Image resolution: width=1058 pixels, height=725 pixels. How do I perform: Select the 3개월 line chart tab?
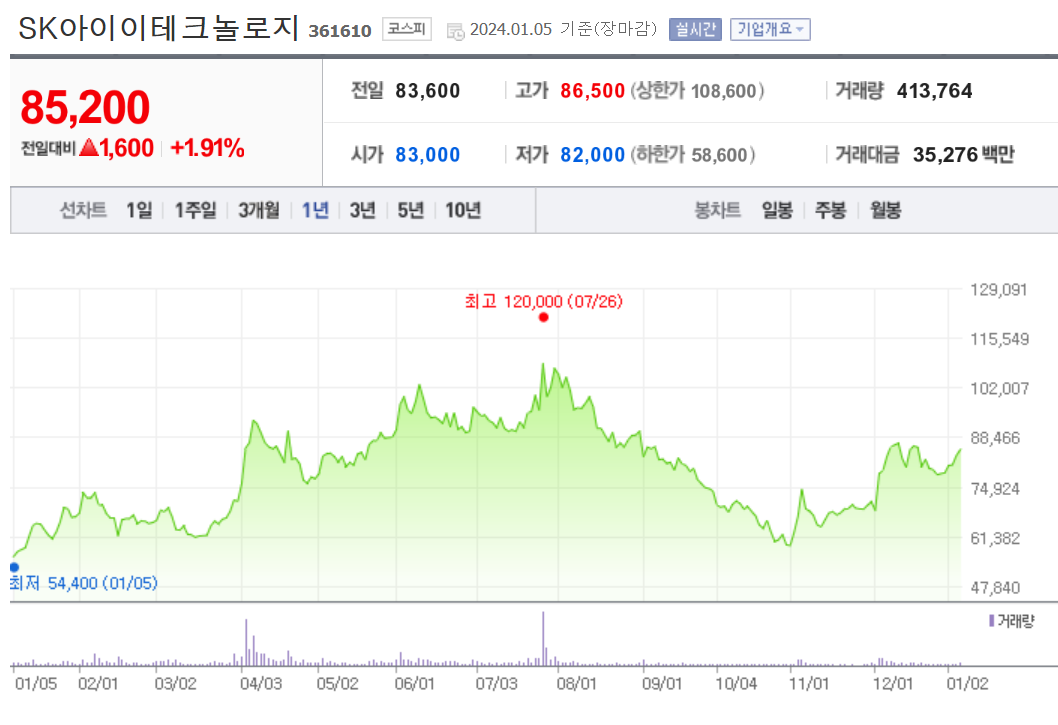pos(258,210)
